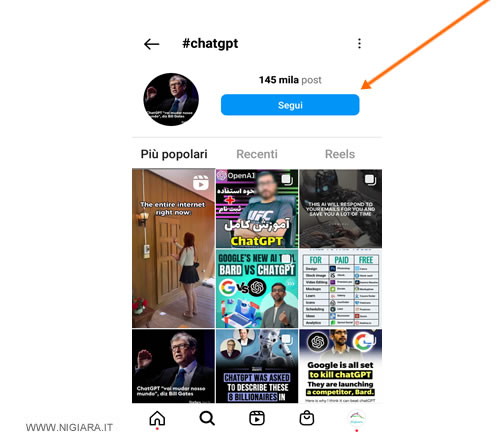Open the Shop bag icon
The height and width of the screenshot is (440, 500).
pyautogui.click(x=307, y=418)
